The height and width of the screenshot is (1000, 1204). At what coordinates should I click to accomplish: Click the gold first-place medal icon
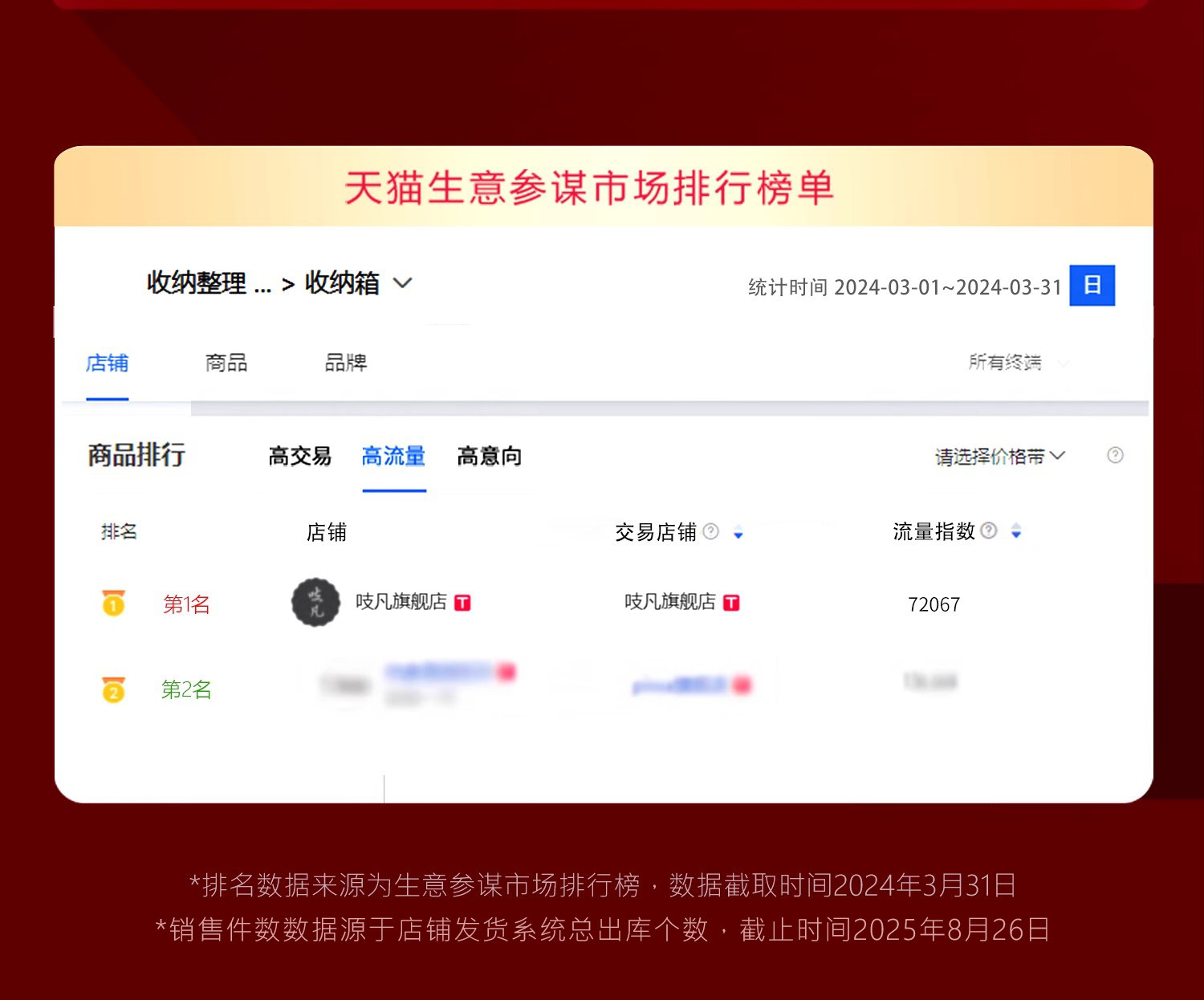[x=114, y=602]
